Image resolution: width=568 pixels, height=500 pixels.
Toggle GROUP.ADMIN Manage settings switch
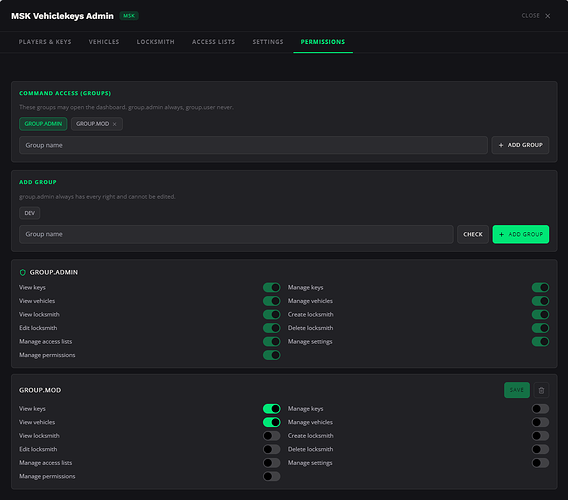point(540,341)
